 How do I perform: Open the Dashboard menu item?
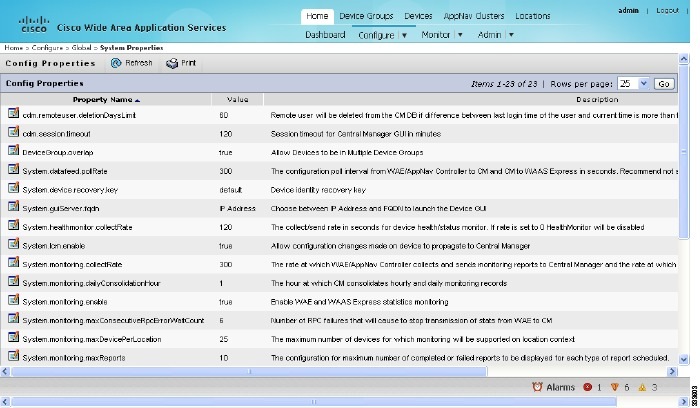pyautogui.click(x=325, y=35)
